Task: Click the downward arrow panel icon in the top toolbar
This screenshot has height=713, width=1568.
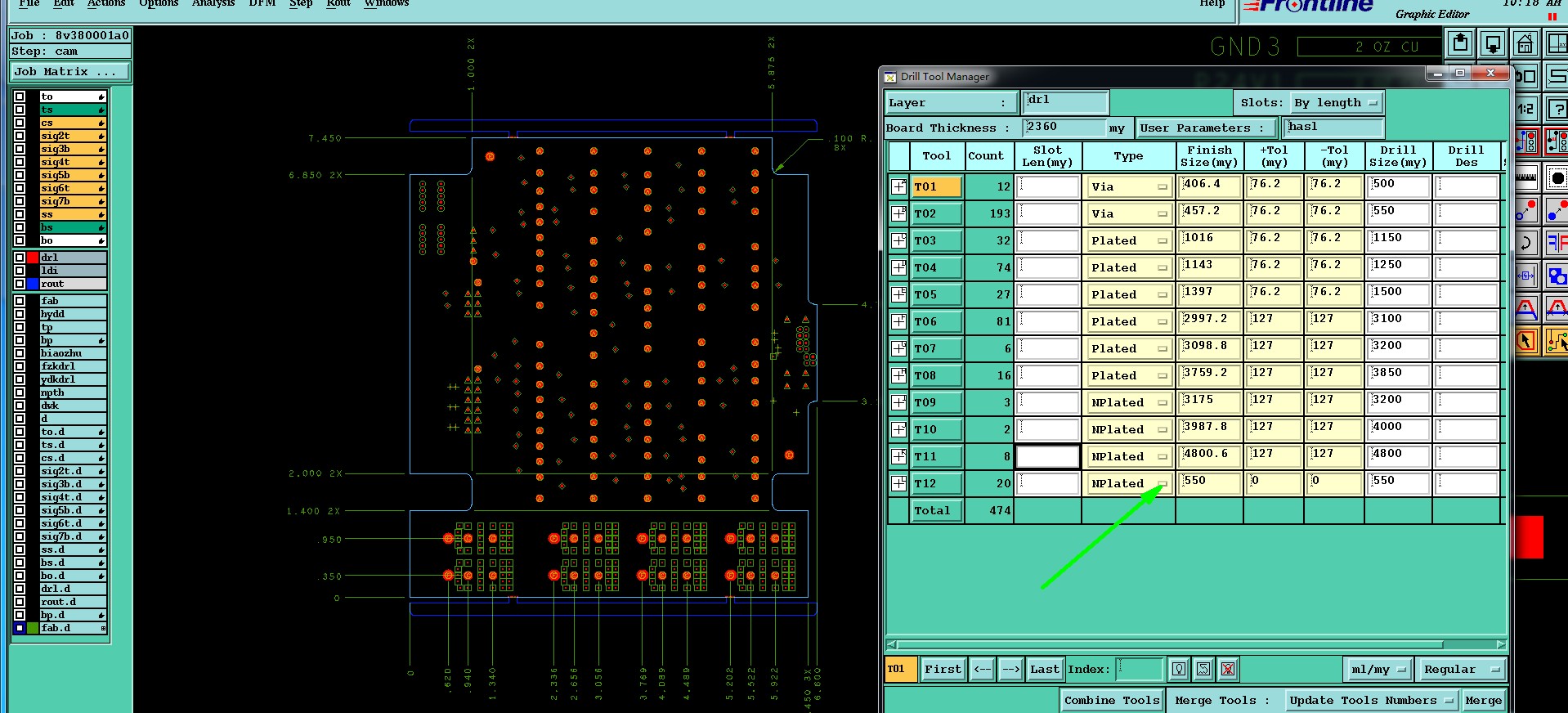Action: [1493, 43]
